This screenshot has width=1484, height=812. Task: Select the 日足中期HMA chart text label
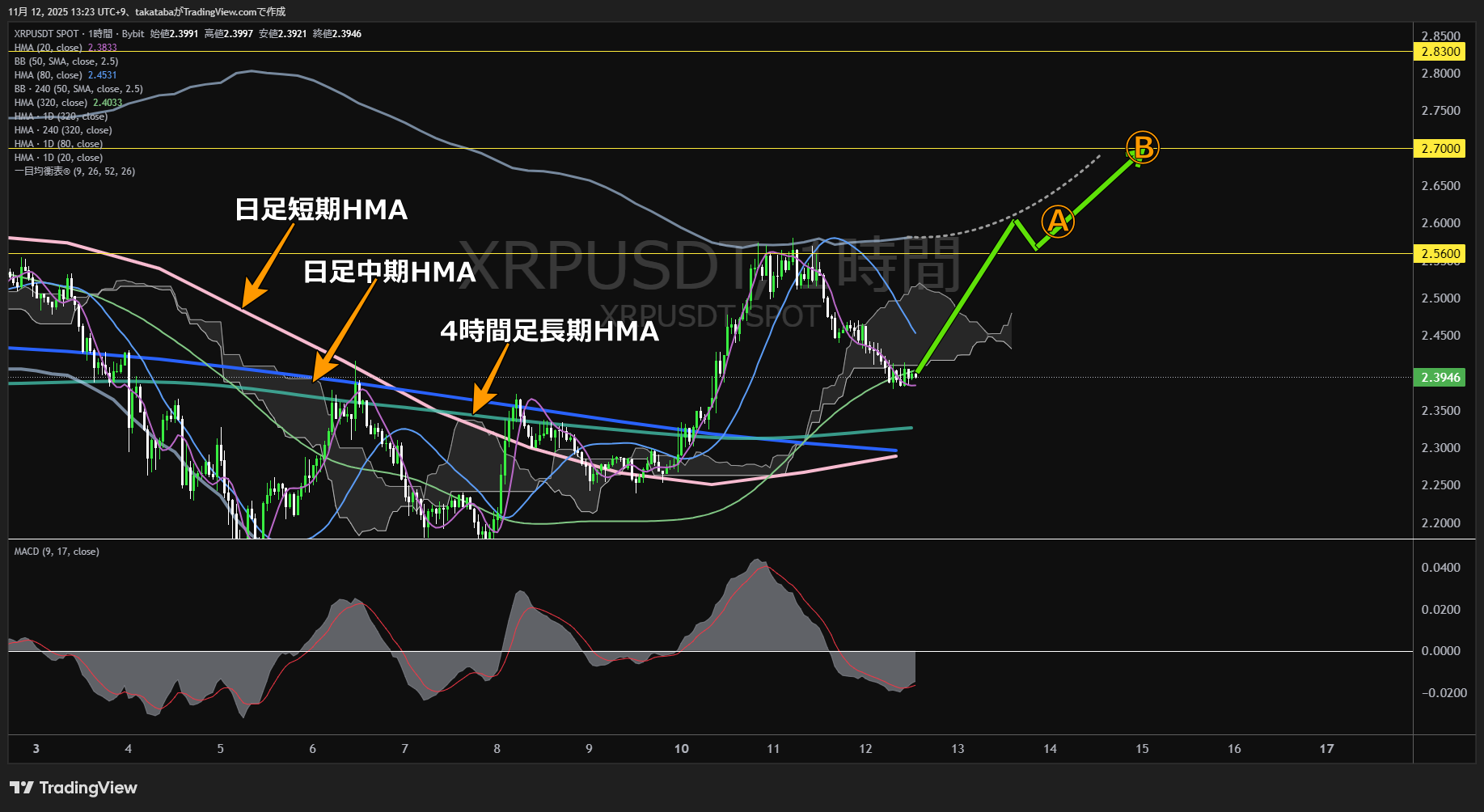point(390,272)
